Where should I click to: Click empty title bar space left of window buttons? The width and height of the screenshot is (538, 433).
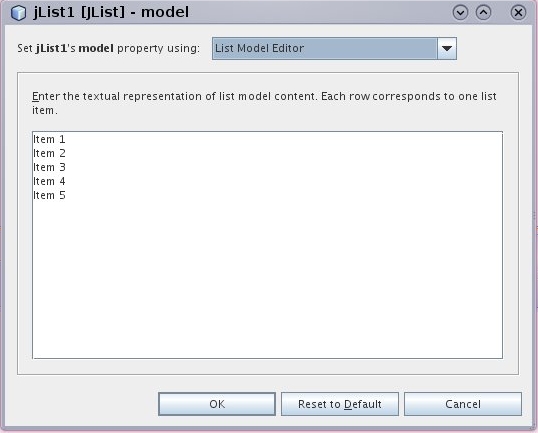coord(319,13)
